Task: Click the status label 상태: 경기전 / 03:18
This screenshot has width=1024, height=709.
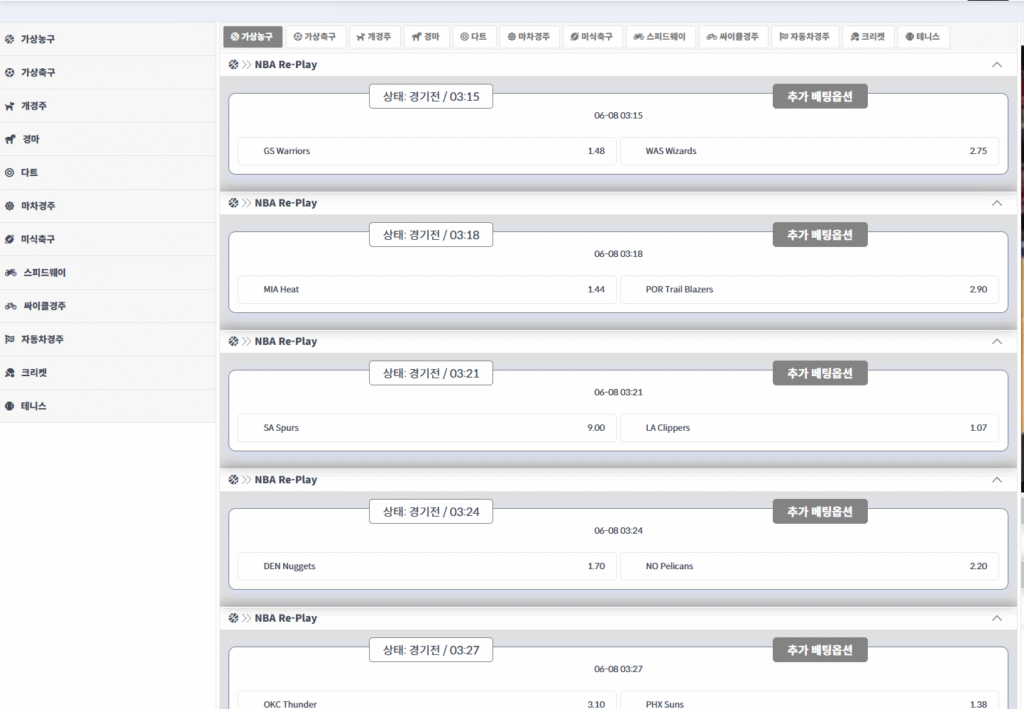Action: point(431,235)
